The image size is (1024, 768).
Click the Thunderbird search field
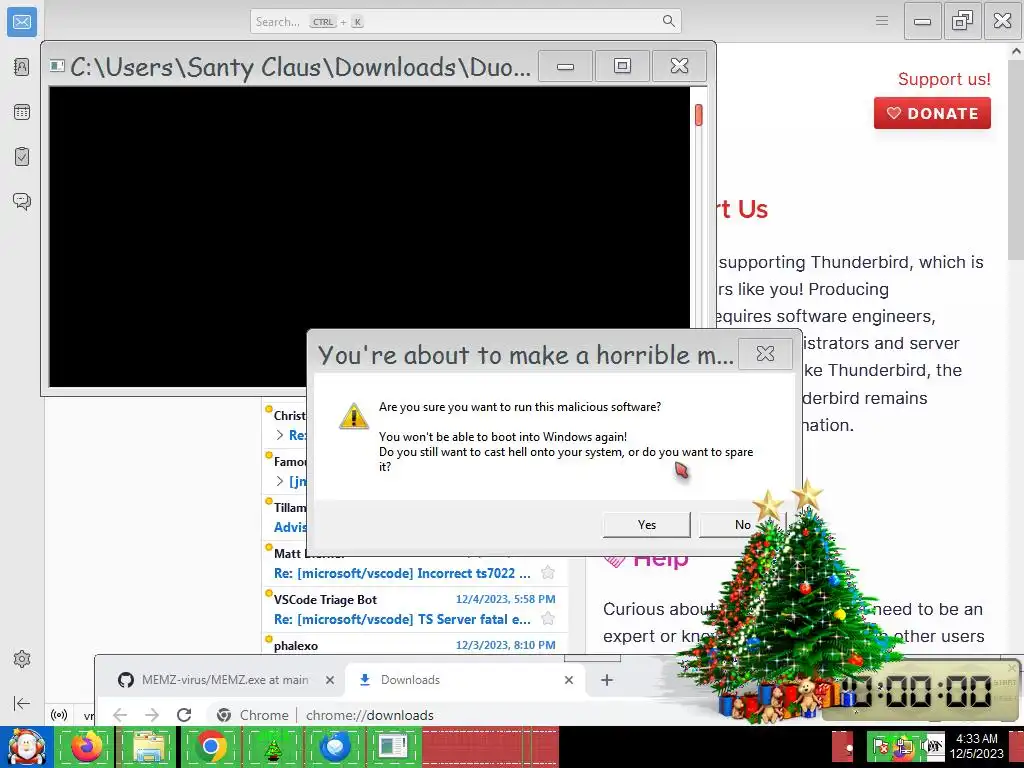point(466,22)
